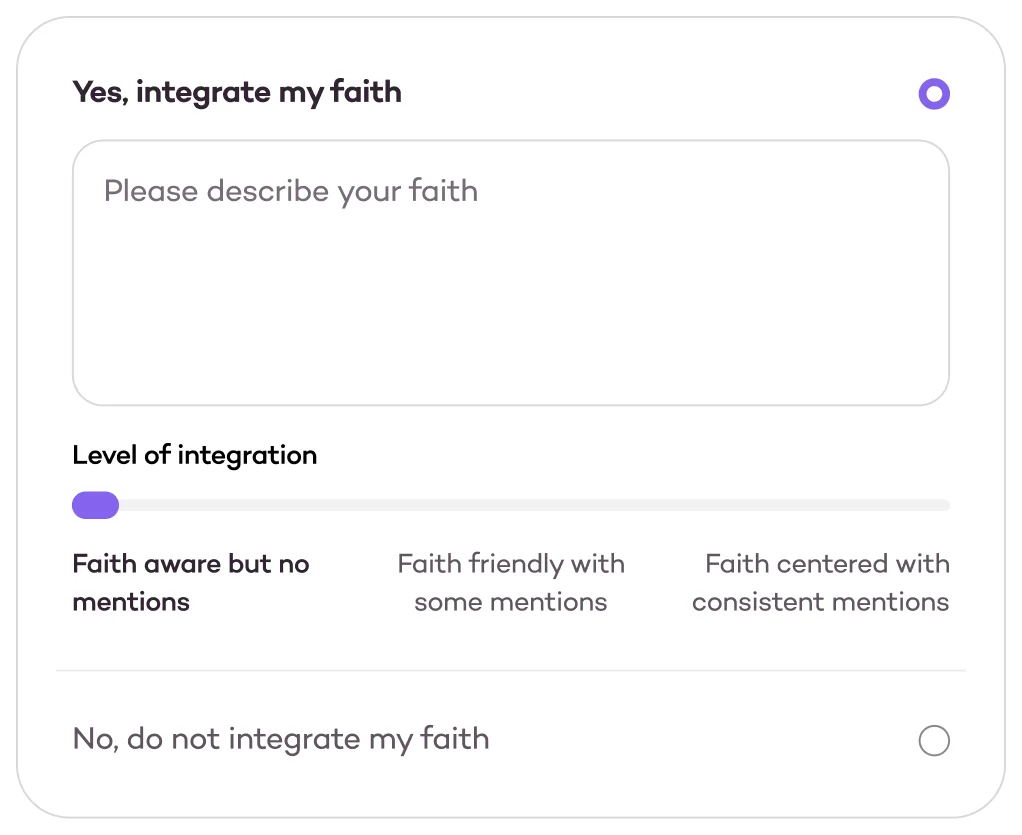Screen dimensions: 1022x835
Task: Click the word "mentions" under the slider
Action: (131, 601)
